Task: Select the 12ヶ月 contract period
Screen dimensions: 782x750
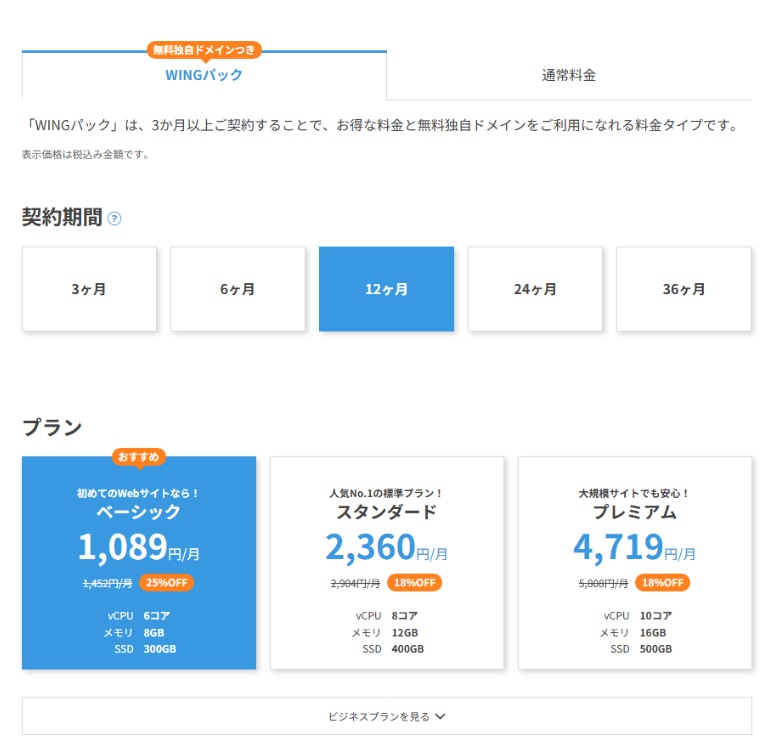Action: coord(387,289)
